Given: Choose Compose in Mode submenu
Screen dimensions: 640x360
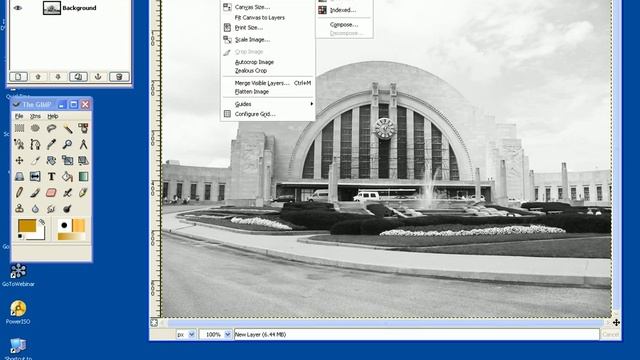Looking at the screenshot, I should pyautogui.click(x=344, y=24).
